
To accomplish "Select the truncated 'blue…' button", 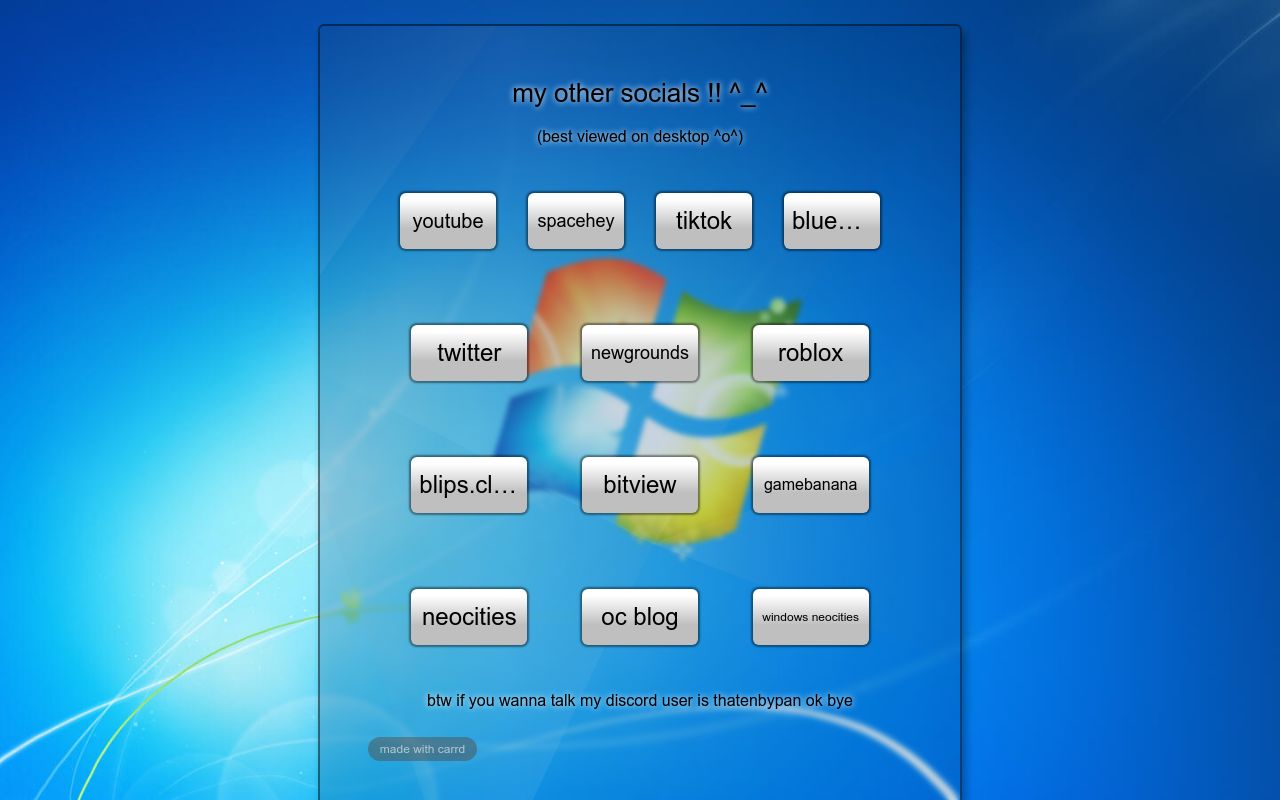I will [832, 221].
